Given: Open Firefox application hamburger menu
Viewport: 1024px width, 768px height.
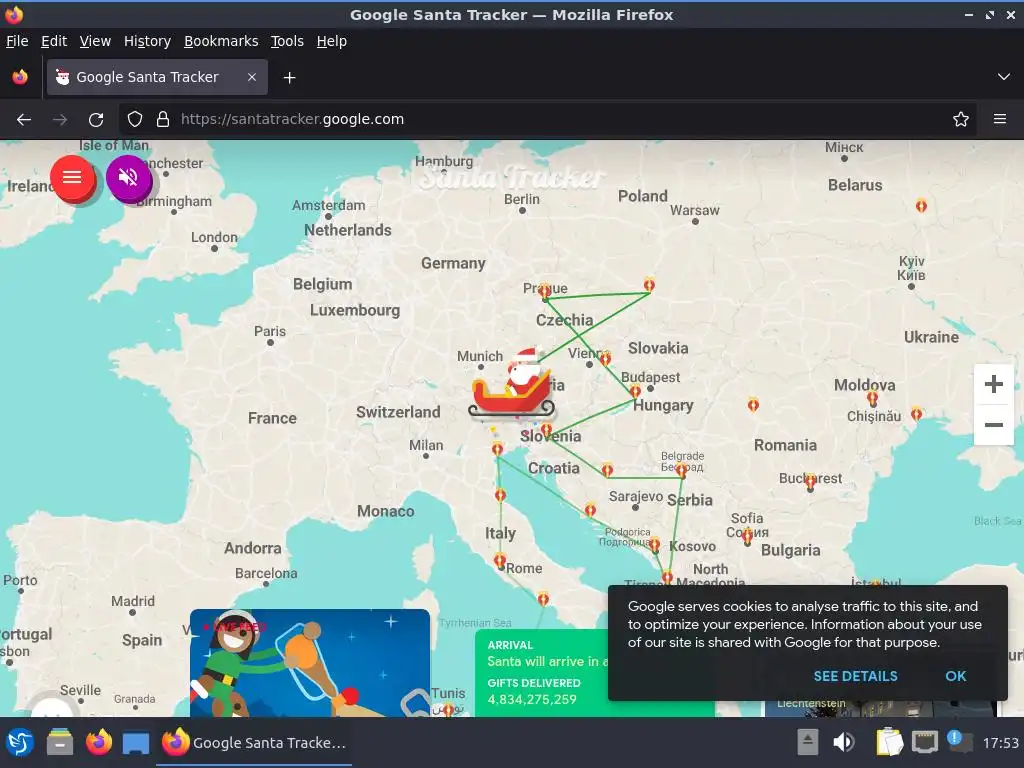Looking at the screenshot, I should 1000,120.
